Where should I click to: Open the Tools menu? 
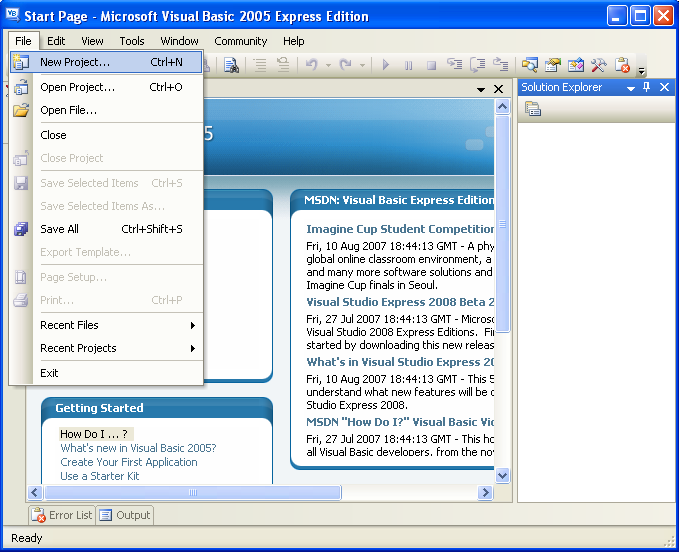pyautogui.click(x=132, y=41)
